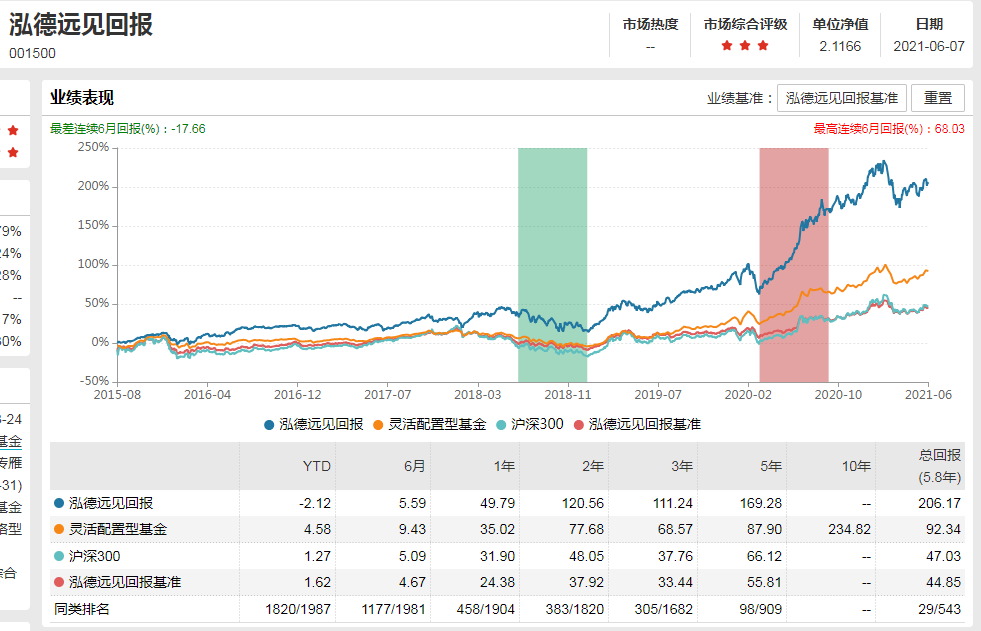Viewport: 981px width, 631px height.
Task: Toggle 泓德远见回报 series in the chart legend
Action: pos(313,424)
